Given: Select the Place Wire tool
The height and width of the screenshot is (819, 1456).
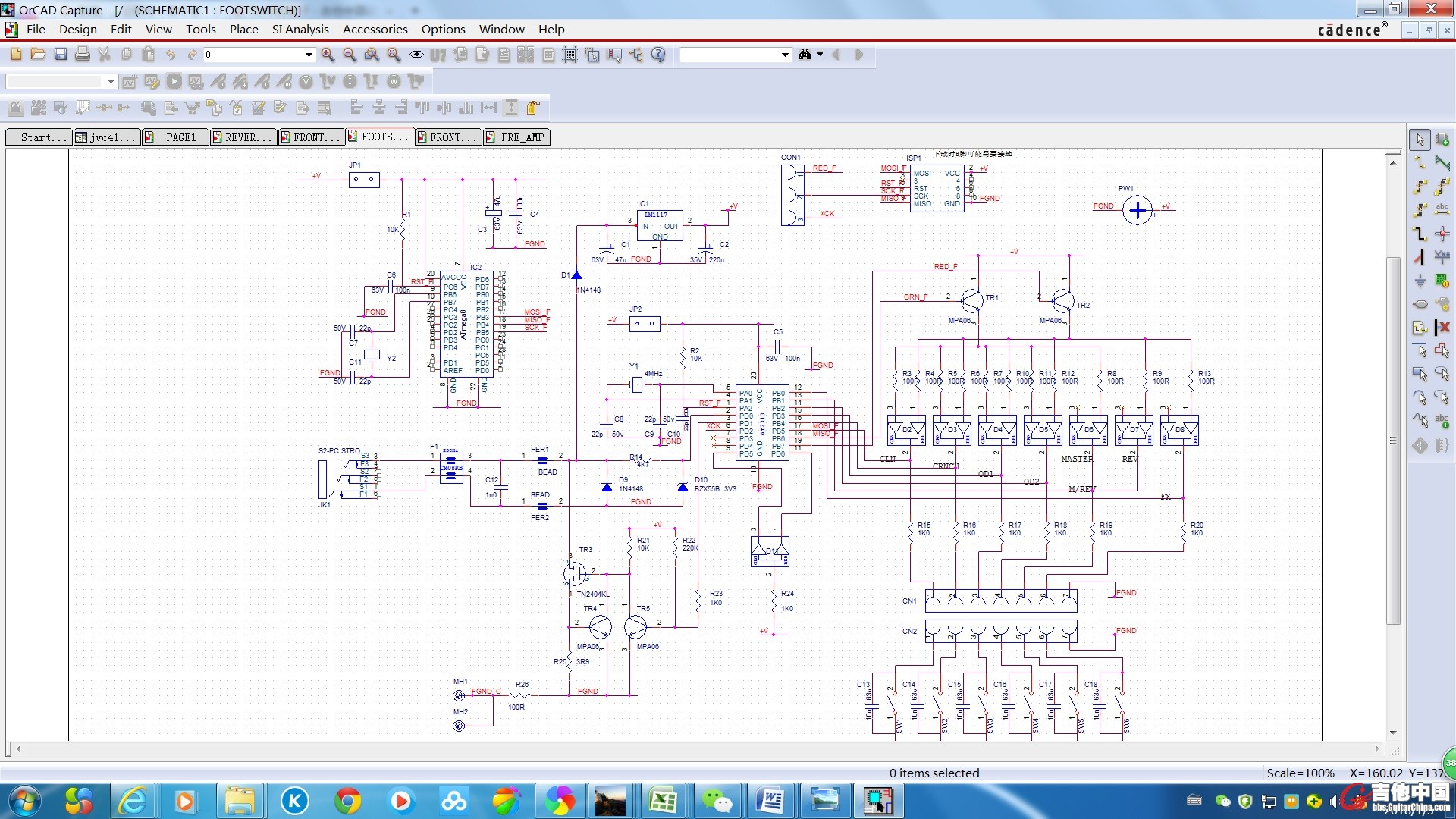Looking at the screenshot, I should pyautogui.click(x=1420, y=163).
